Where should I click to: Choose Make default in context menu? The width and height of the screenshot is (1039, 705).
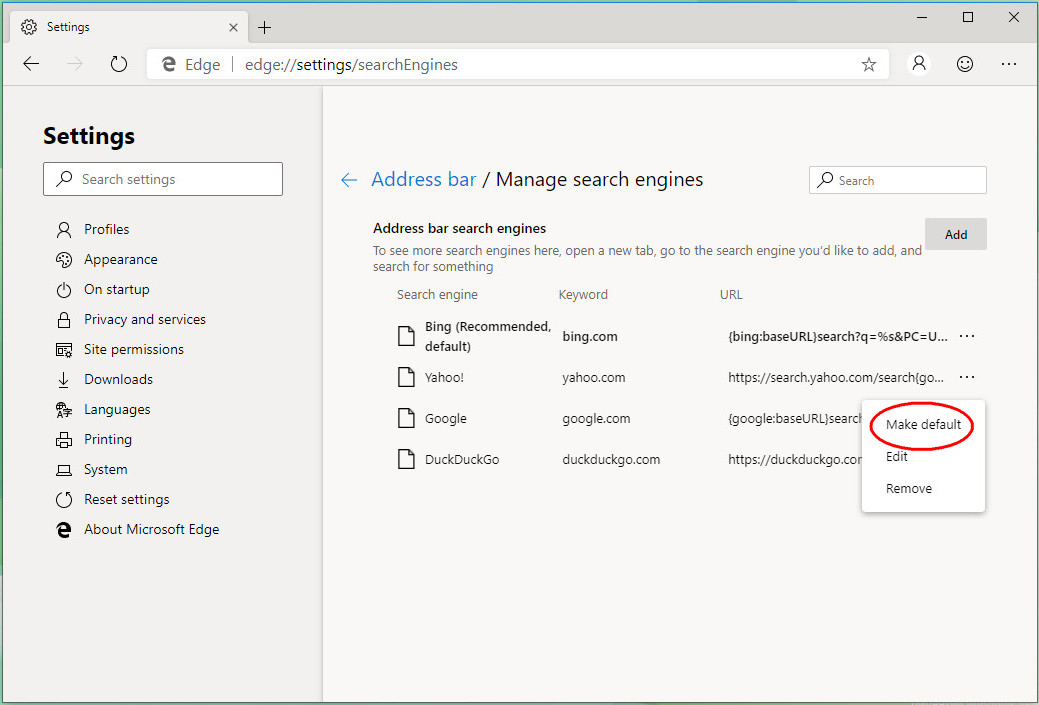coord(923,425)
